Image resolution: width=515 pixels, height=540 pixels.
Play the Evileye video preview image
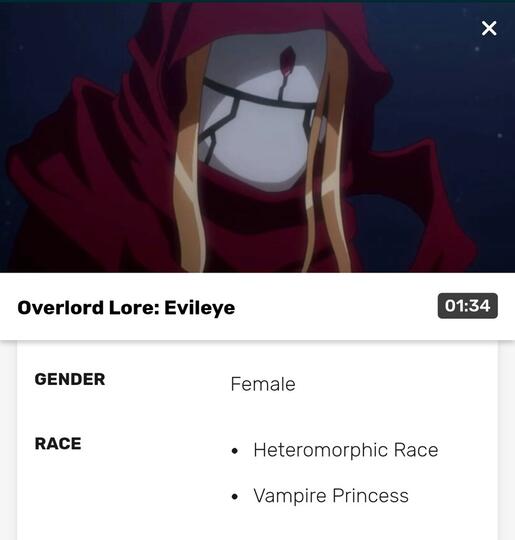coord(257,138)
